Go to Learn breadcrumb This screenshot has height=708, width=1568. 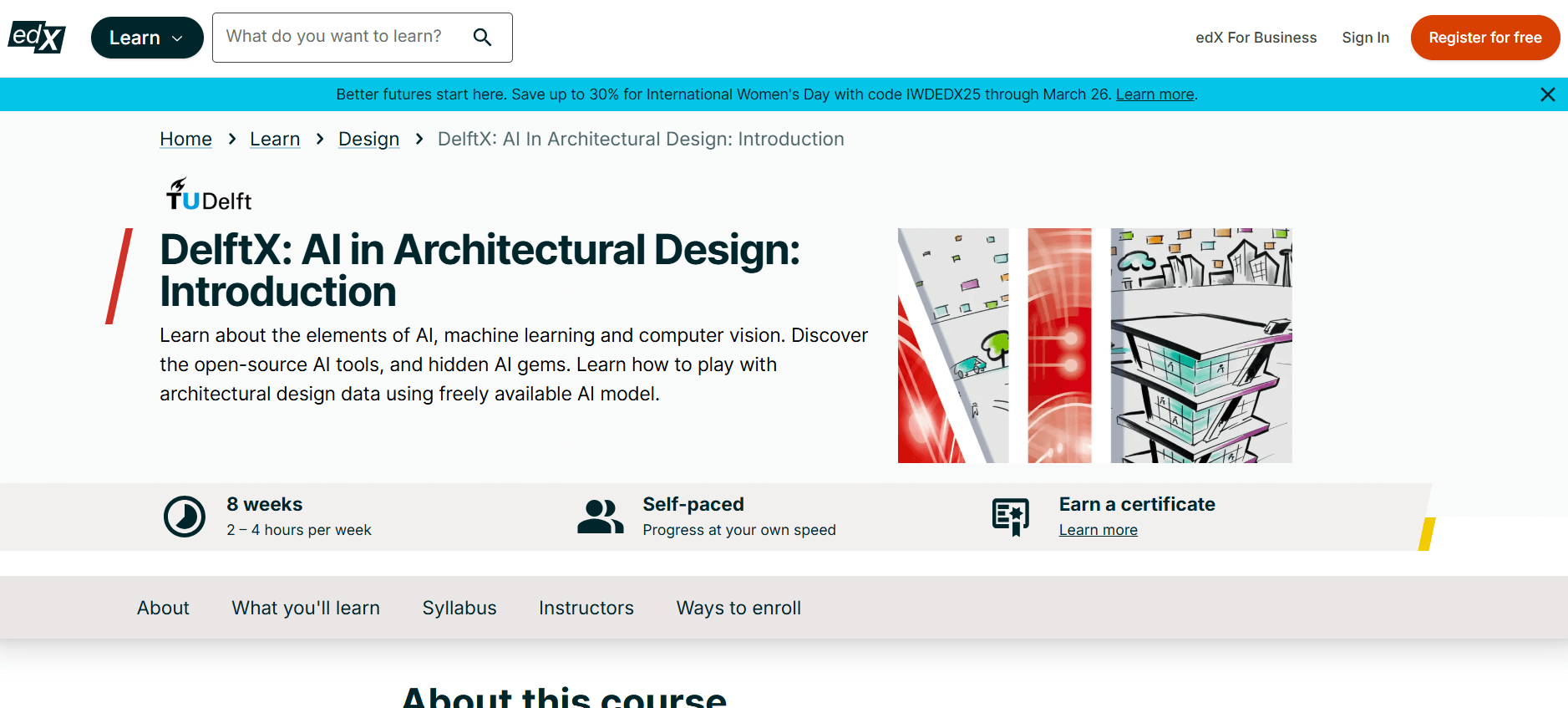(x=275, y=139)
